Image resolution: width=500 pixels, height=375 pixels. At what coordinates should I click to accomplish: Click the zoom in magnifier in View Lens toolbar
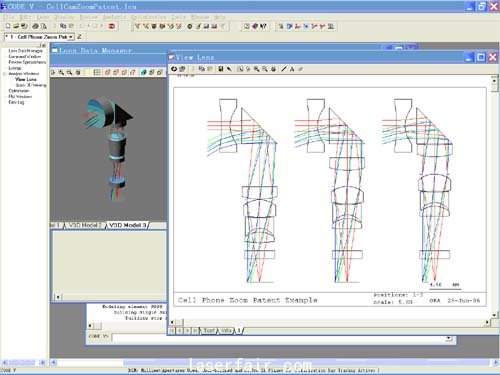click(x=256, y=69)
